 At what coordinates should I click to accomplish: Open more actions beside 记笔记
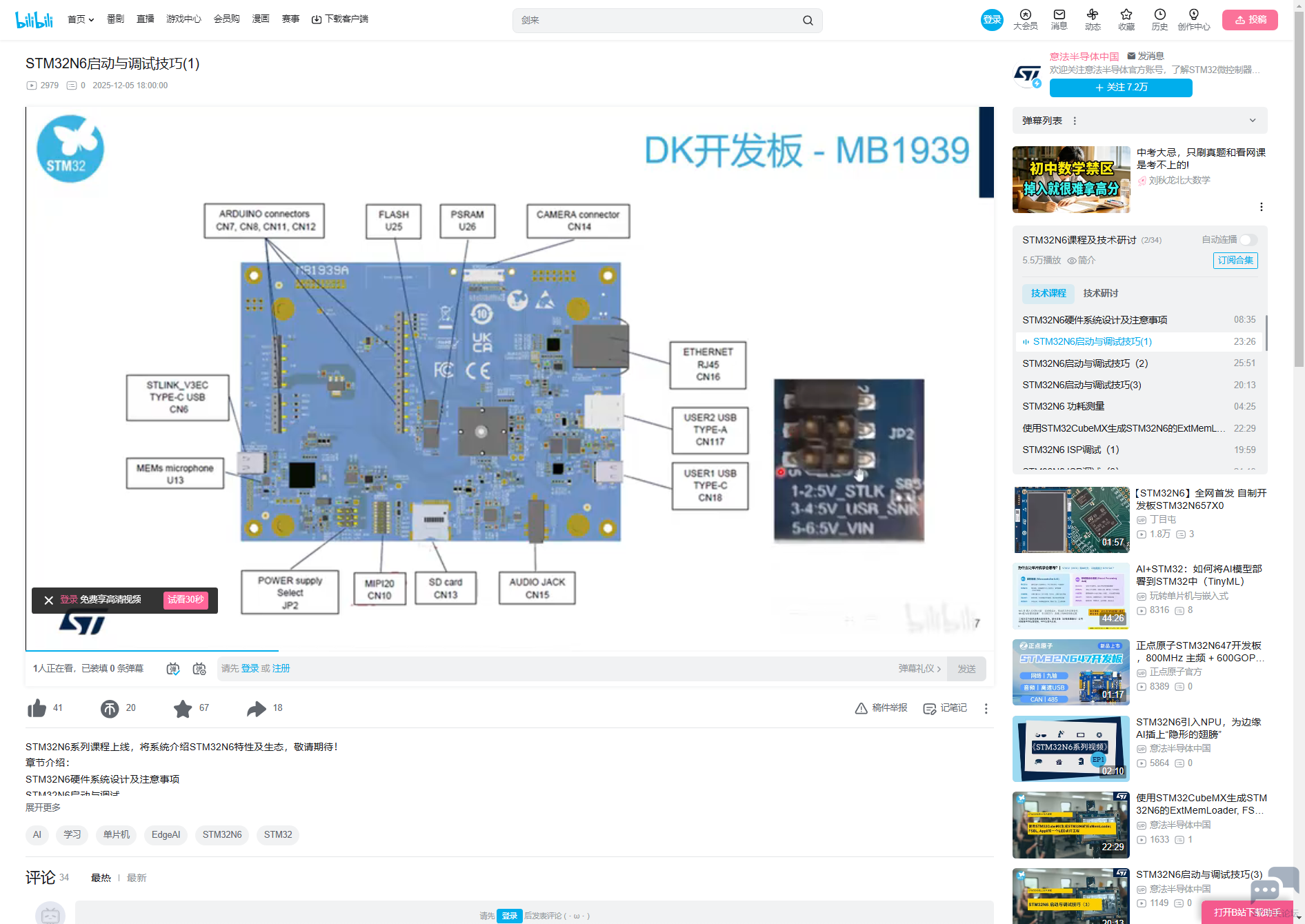pyautogui.click(x=986, y=709)
